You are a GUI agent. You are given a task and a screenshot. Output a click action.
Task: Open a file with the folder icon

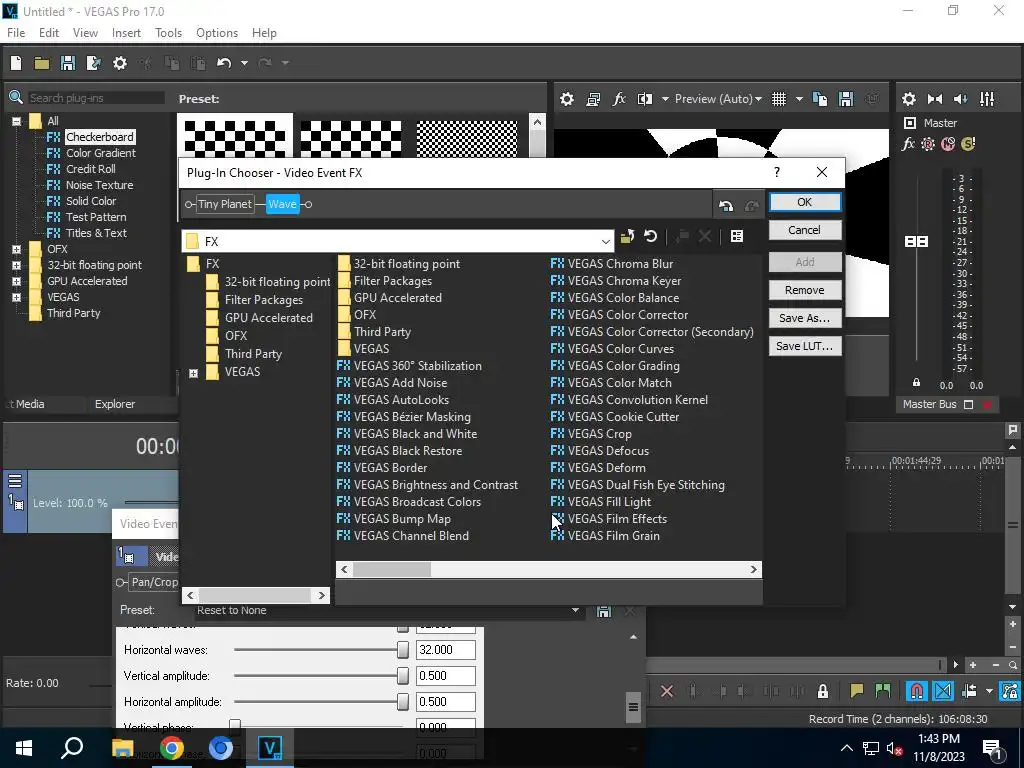[x=42, y=63]
